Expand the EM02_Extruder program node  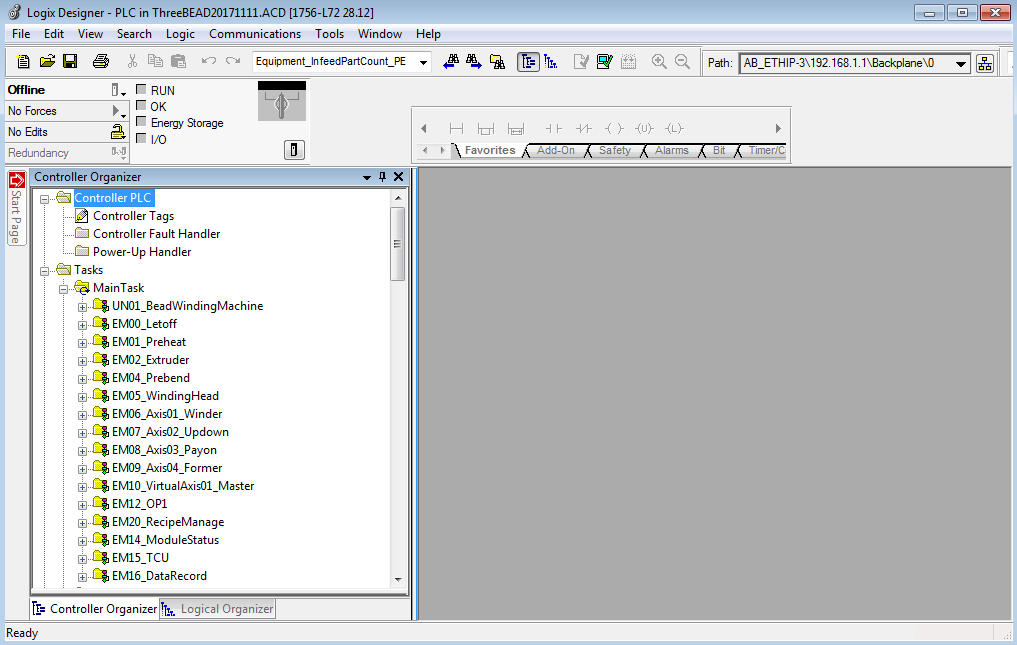coord(83,360)
